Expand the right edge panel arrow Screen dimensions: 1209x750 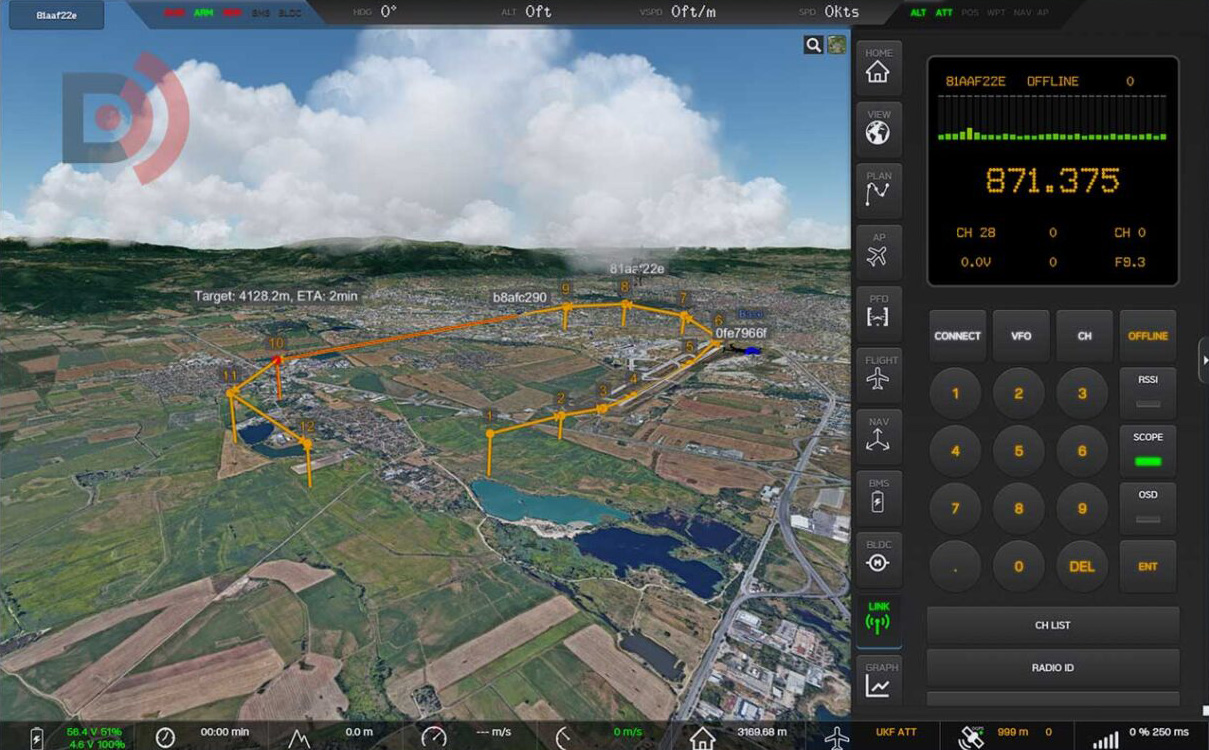(x=1204, y=360)
